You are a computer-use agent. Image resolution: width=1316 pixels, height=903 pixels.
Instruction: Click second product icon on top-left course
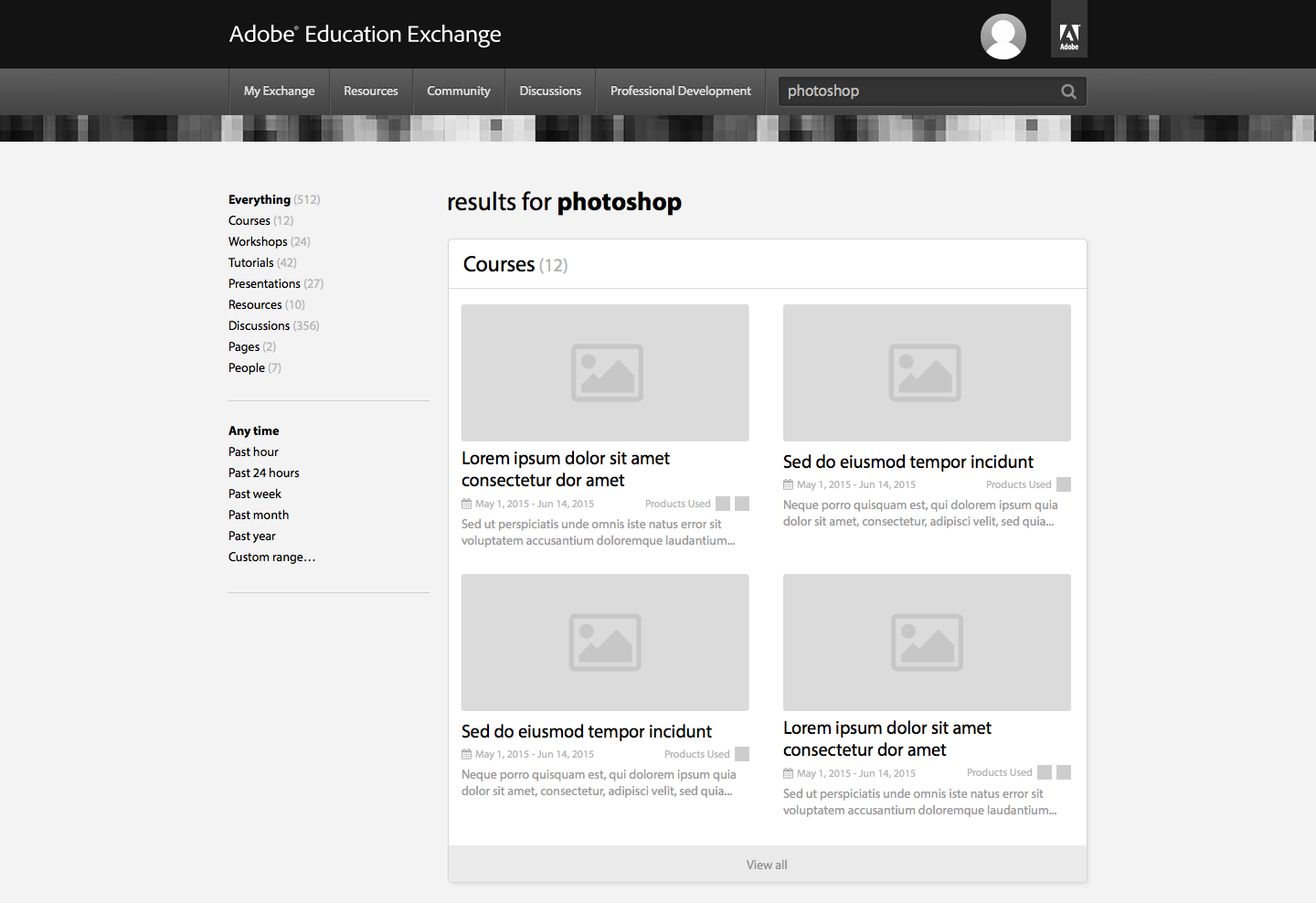pyautogui.click(x=742, y=504)
